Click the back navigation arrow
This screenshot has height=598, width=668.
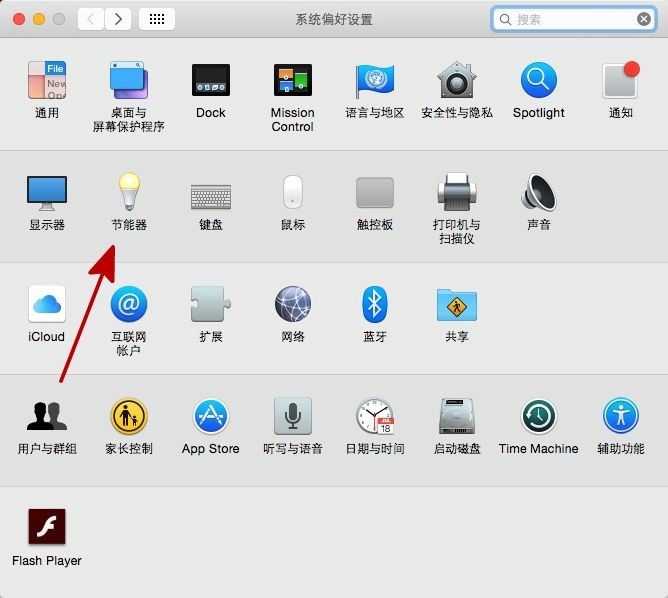91,19
